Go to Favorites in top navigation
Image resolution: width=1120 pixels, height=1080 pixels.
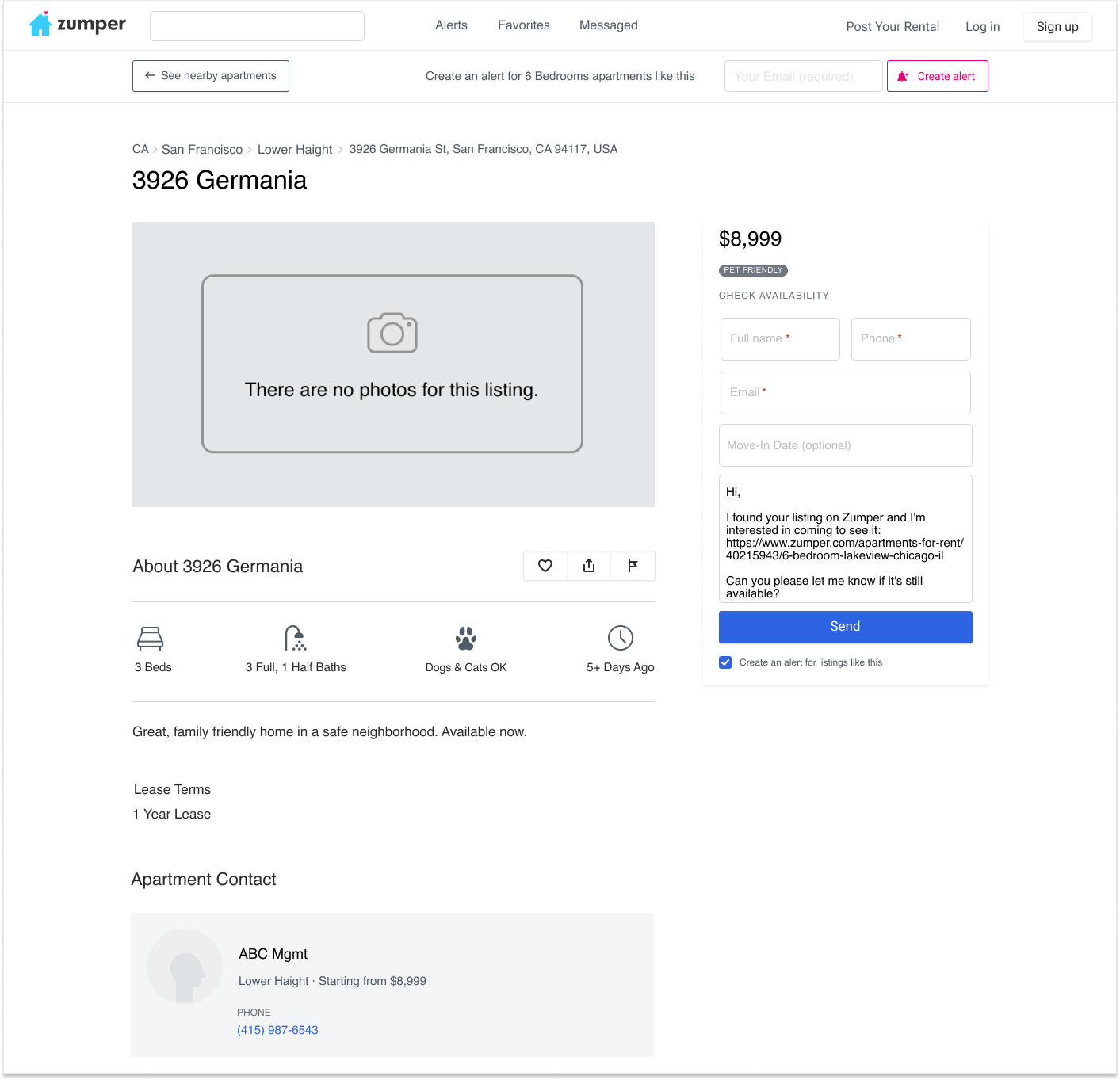click(x=524, y=25)
